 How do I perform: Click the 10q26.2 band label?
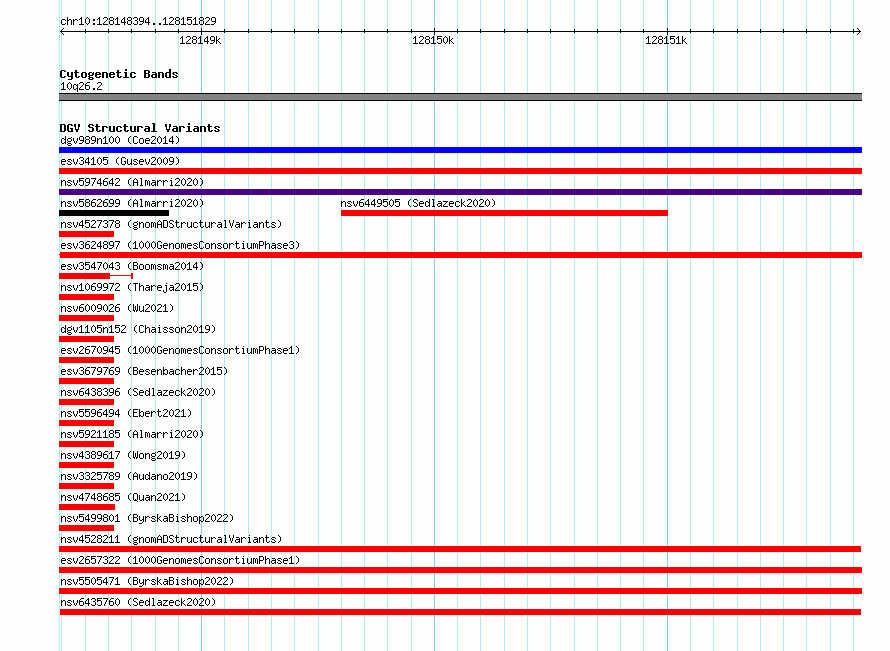(81, 86)
